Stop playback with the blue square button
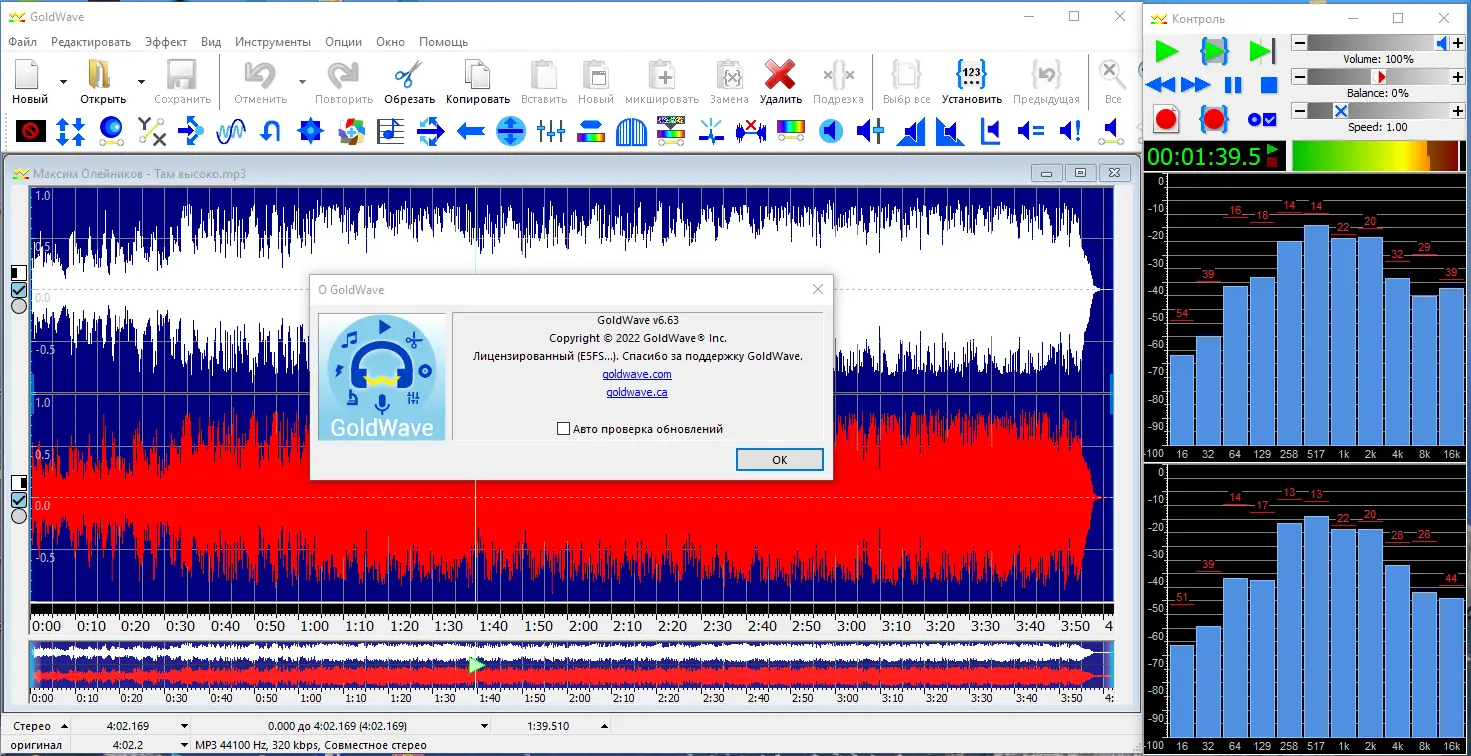 point(1268,85)
